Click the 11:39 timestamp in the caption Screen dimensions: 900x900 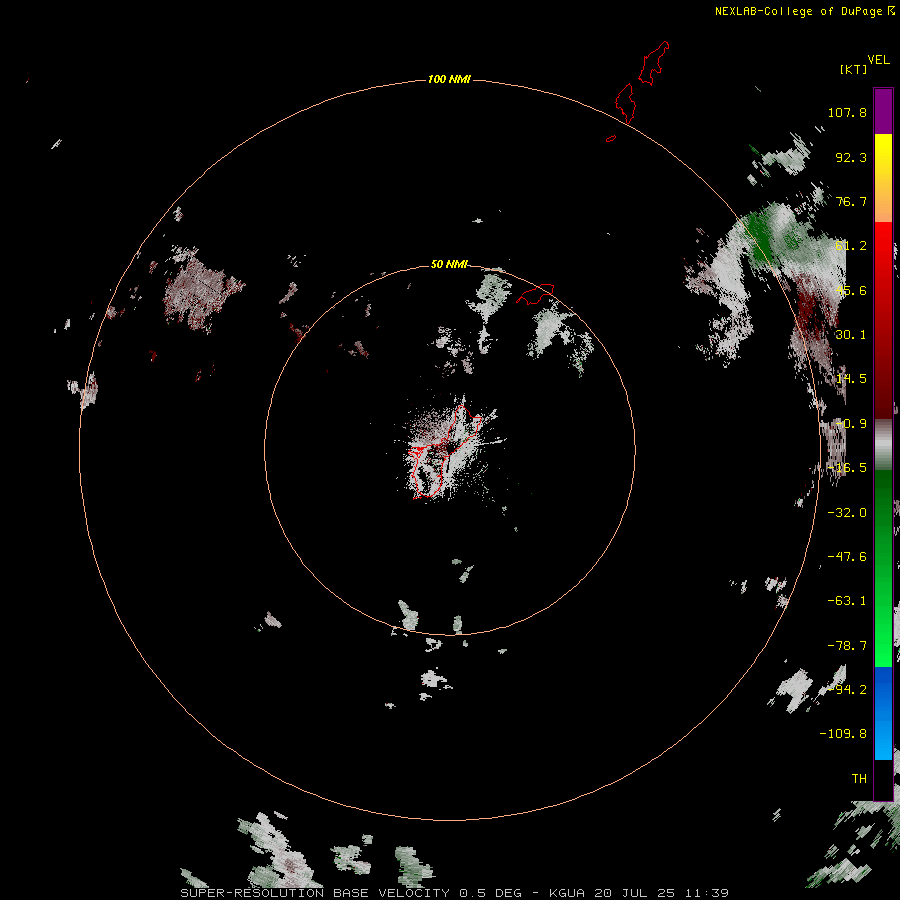click(707, 893)
